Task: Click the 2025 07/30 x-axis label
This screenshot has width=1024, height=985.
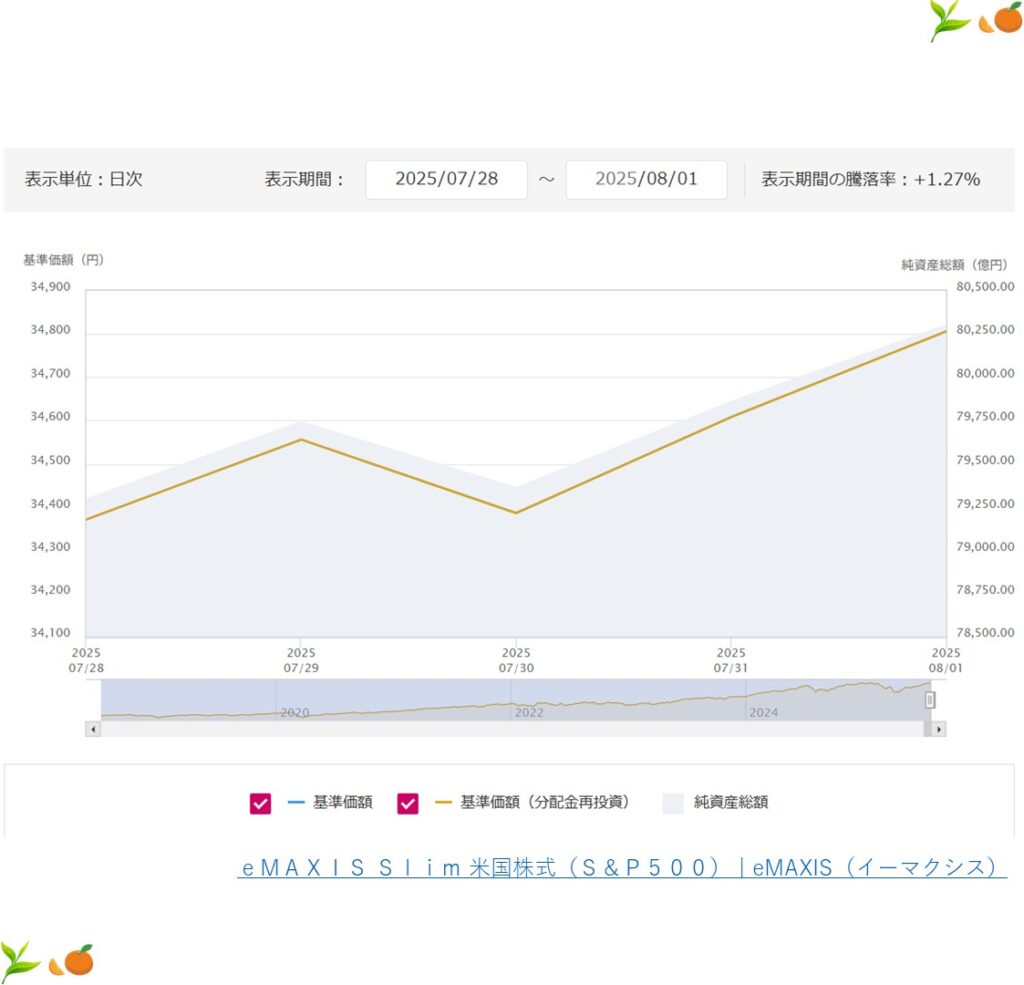Action: [516, 660]
